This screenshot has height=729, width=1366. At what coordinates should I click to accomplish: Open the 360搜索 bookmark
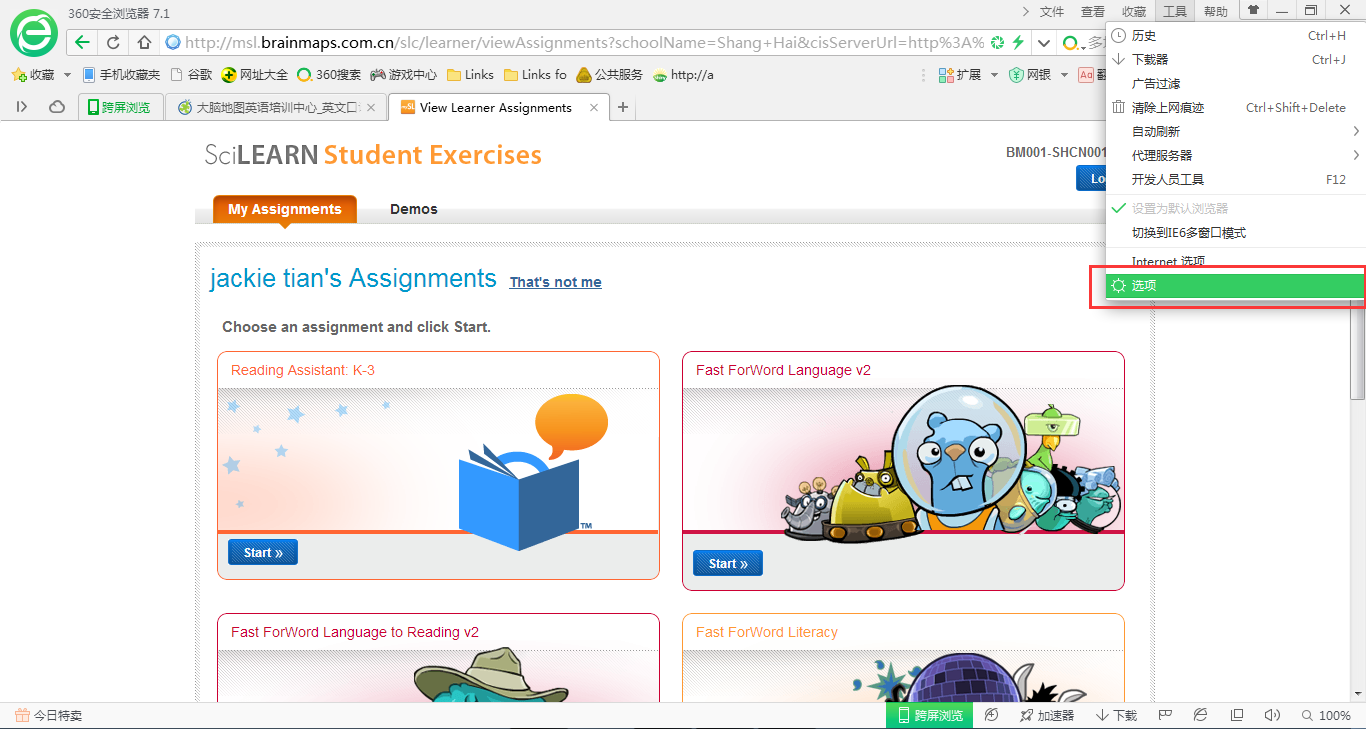click(329, 75)
